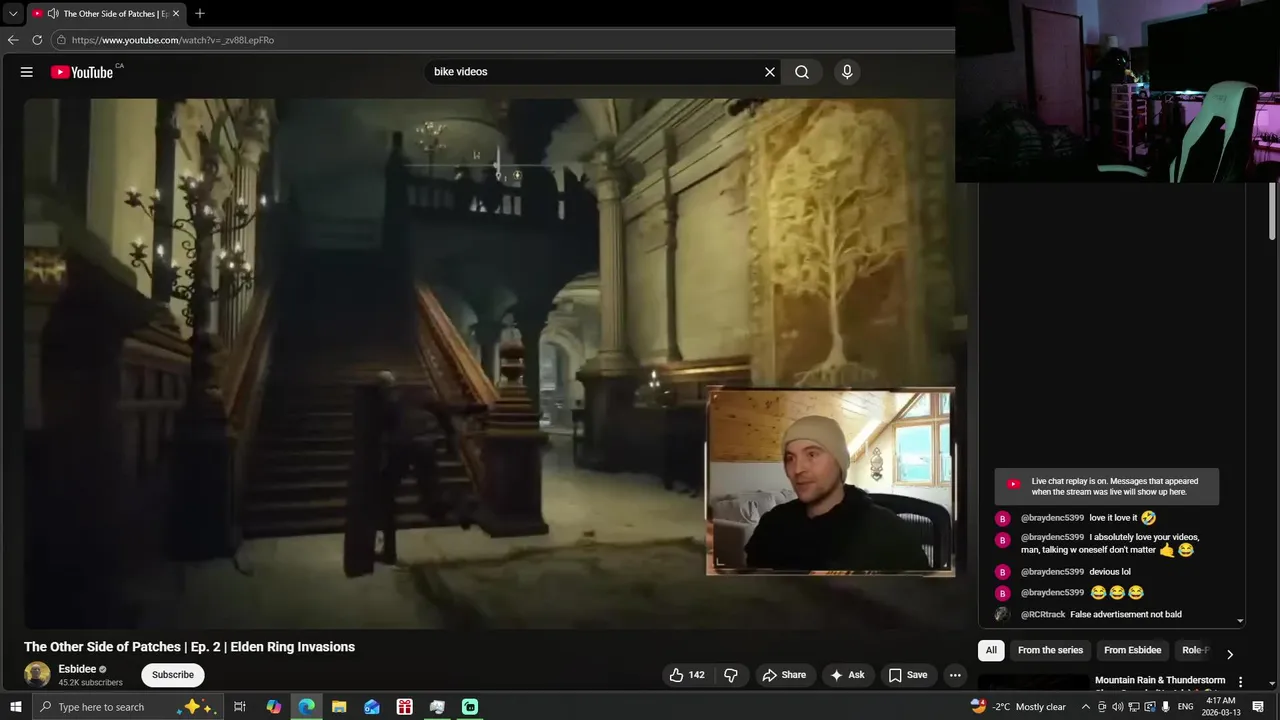This screenshot has height=720, width=1280.
Task: Open the weather widget showing -2°C
Action: (1018, 707)
